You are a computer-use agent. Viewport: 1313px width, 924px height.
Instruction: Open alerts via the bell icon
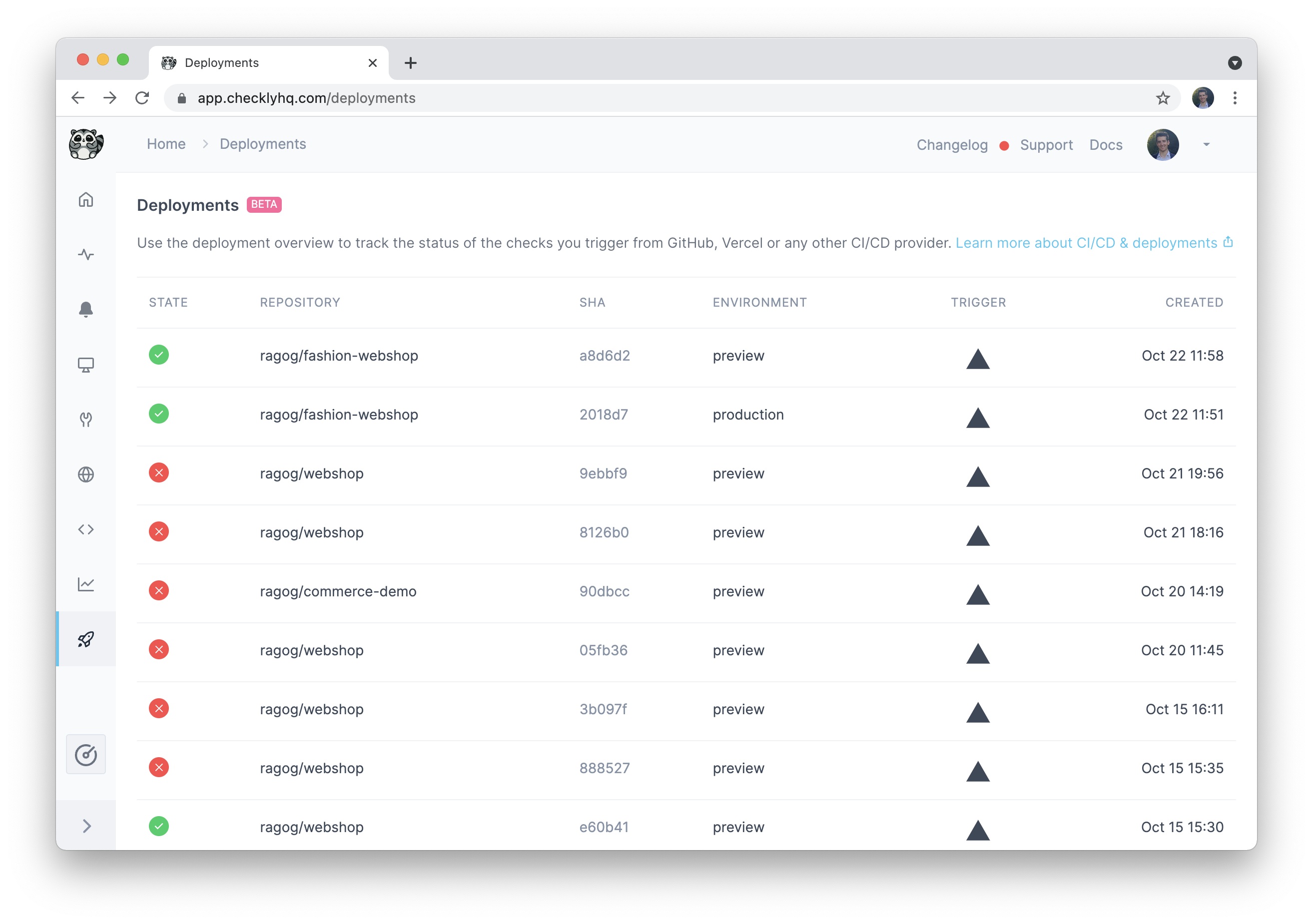(86, 309)
